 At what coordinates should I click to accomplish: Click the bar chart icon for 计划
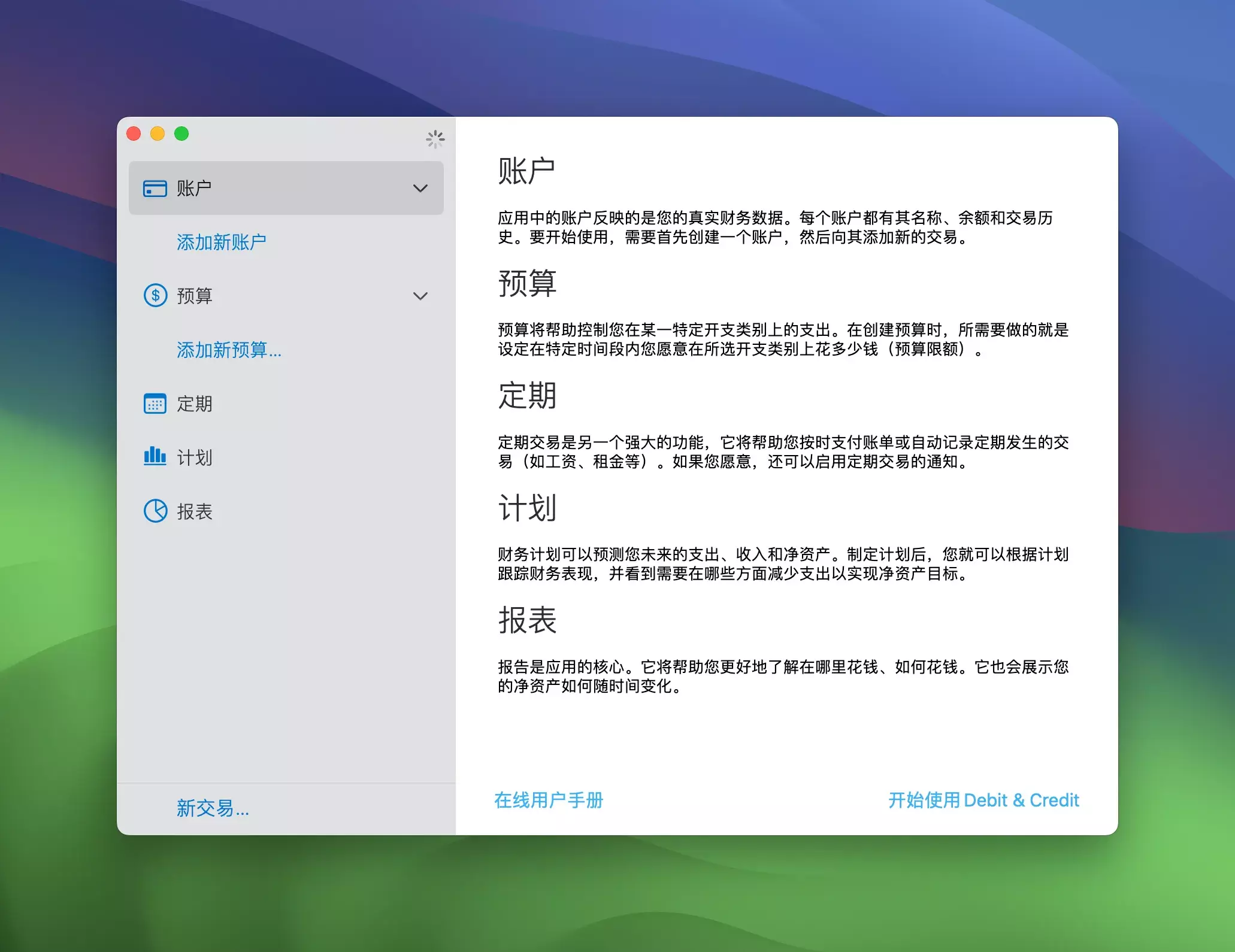pos(155,457)
